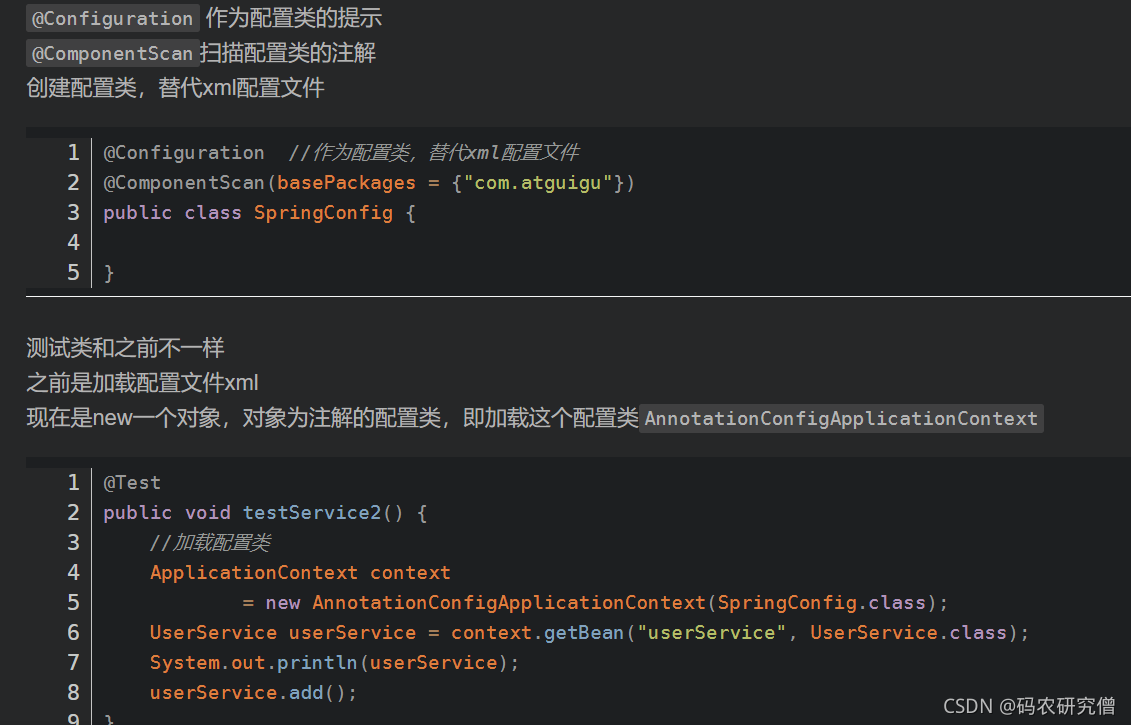1131x725 pixels.
Task: Click the text 作为配置类的提示
Action: (294, 18)
